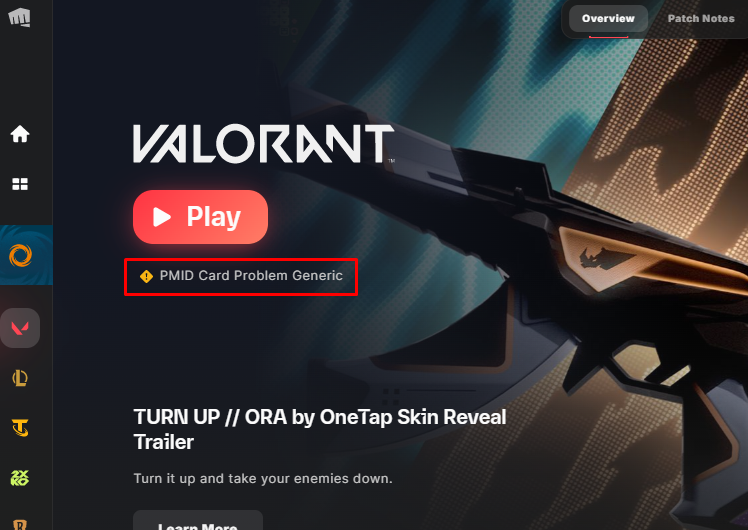Open the library grid icon
The image size is (748, 530).
(x=20, y=184)
